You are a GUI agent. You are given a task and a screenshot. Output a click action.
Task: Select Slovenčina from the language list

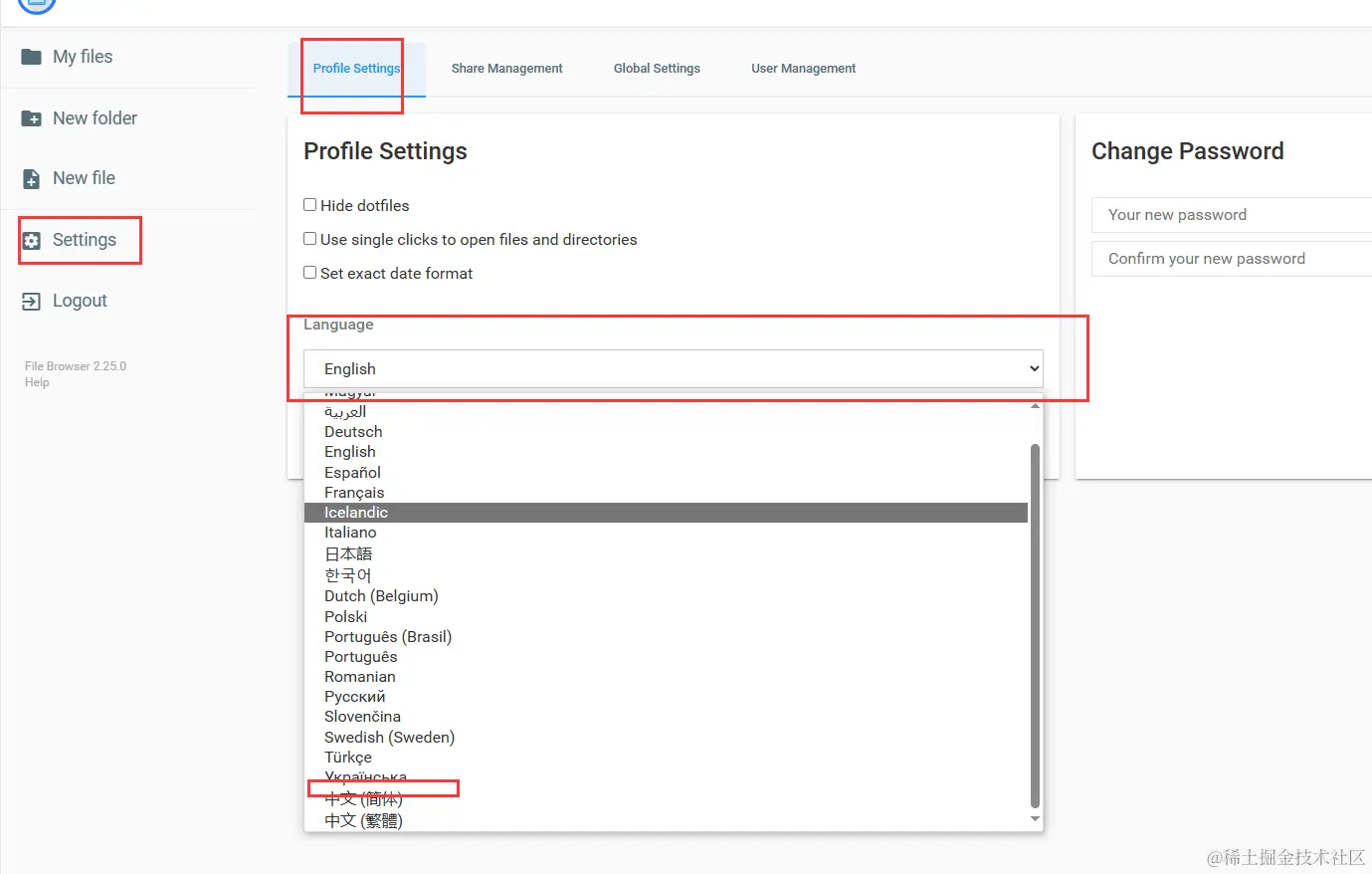(666, 717)
